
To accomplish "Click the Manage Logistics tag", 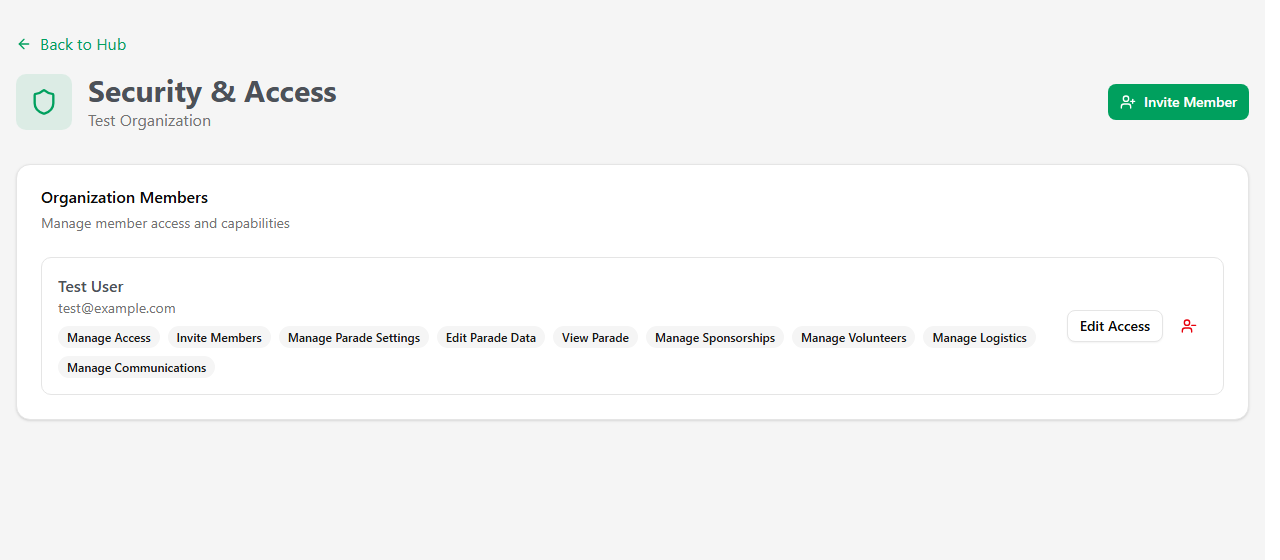I will (980, 338).
